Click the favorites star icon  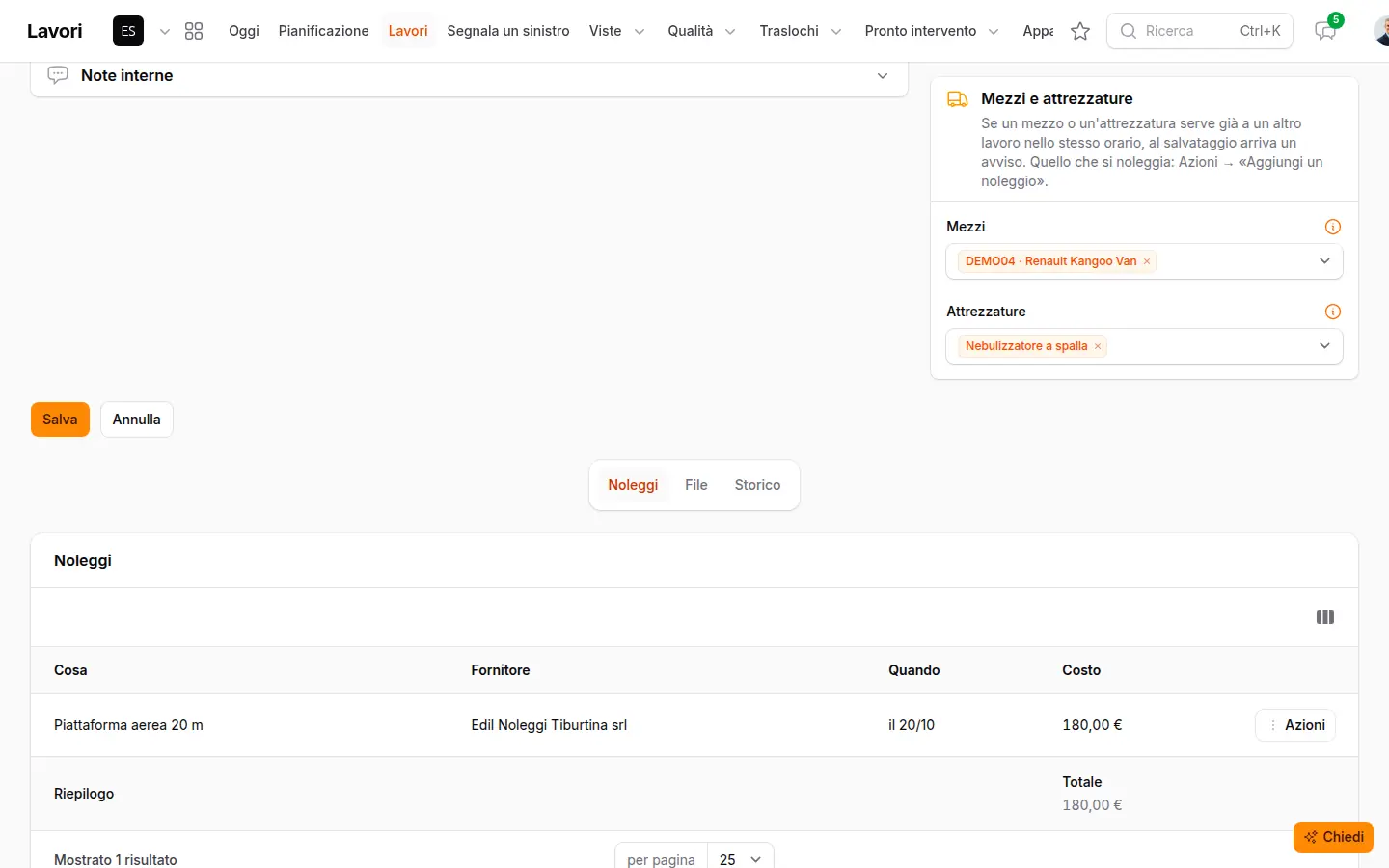coord(1080,31)
